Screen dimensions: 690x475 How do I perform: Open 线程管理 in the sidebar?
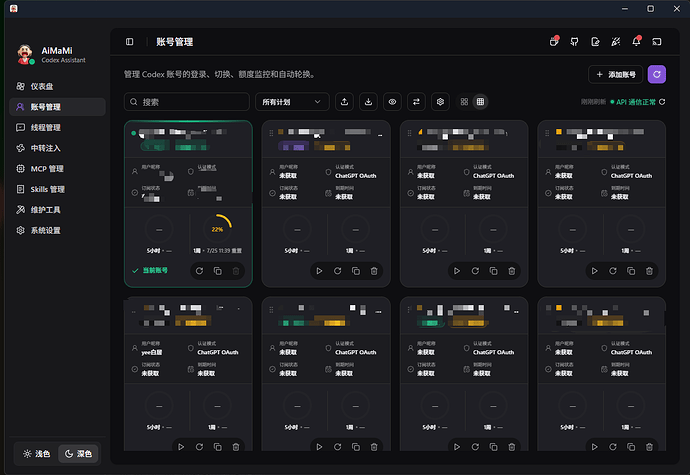pyautogui.click(x=57, y=128)
